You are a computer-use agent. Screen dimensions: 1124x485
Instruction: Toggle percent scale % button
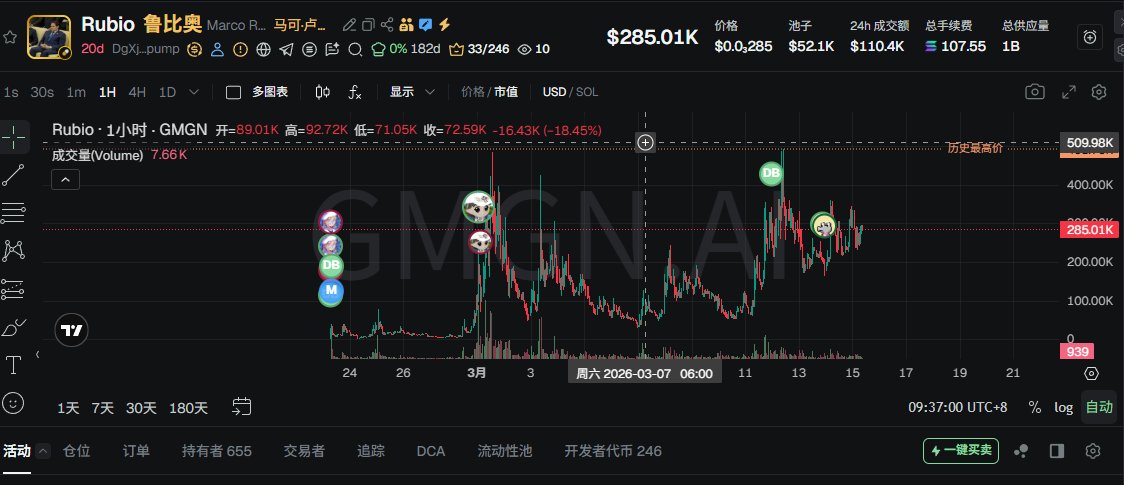click(1034, 407)
